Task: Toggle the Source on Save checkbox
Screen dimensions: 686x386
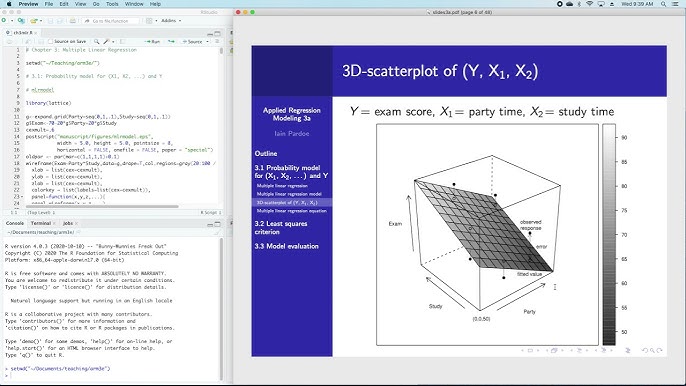Action: tap(50, 42)
